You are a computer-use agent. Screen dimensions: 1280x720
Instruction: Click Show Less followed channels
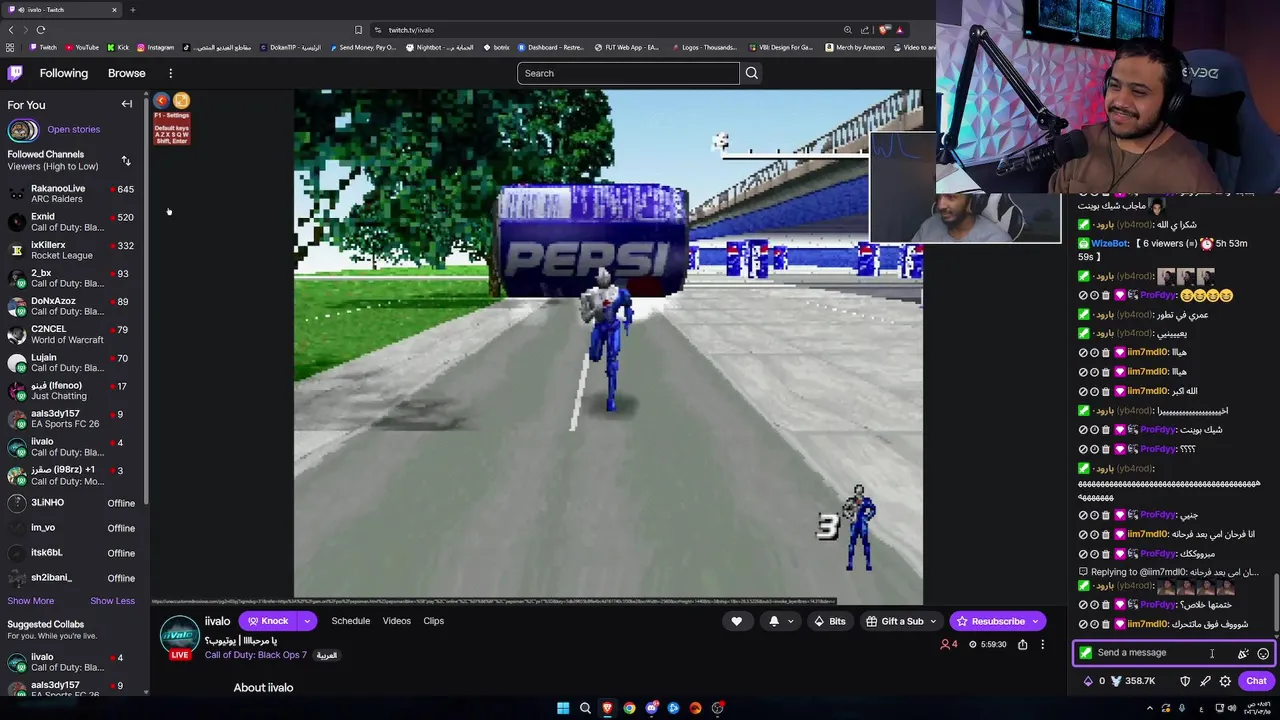pyautogui.click(x=112, y=601)
